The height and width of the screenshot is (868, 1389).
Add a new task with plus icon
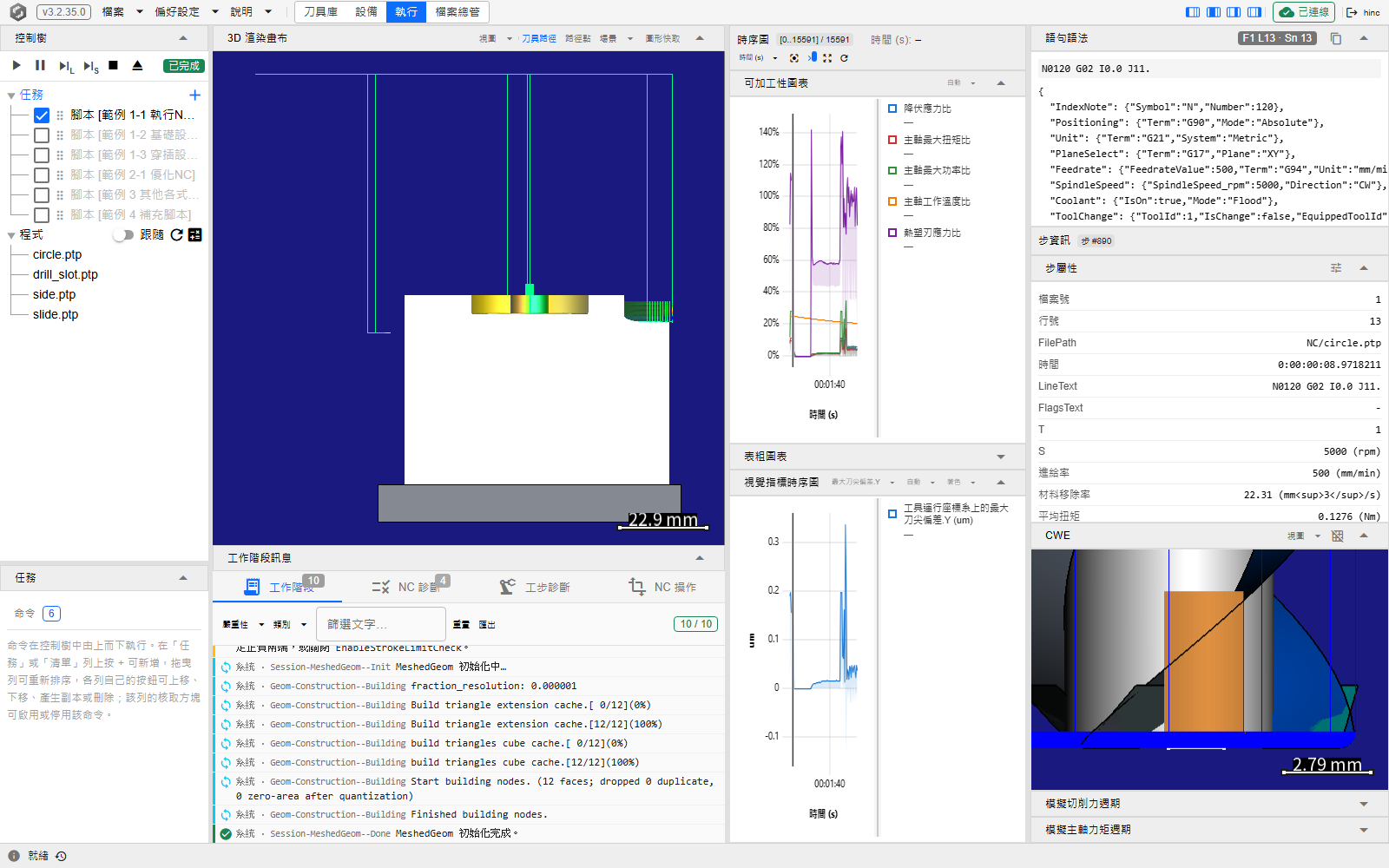[194, 95]
